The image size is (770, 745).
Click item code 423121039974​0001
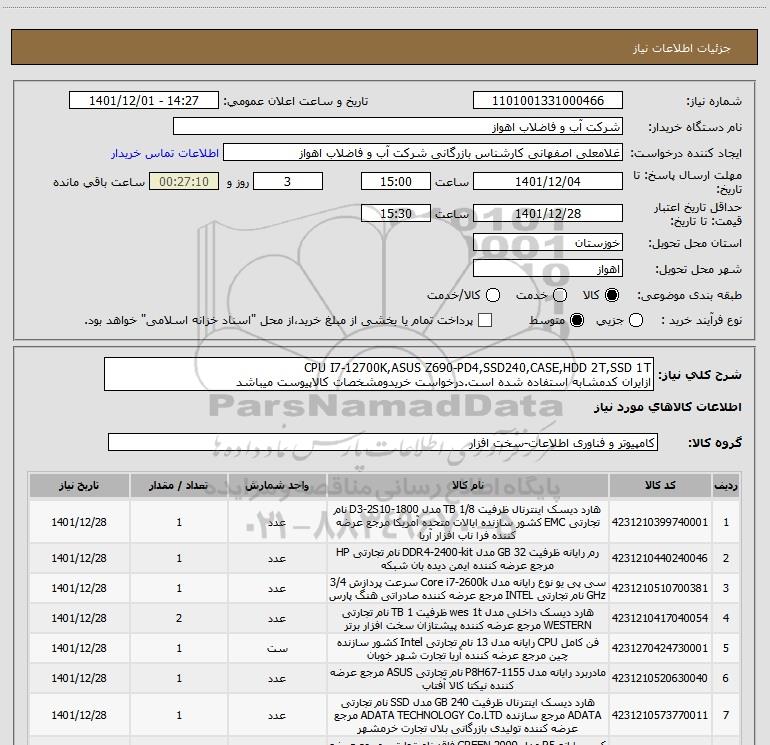(660, 522)
